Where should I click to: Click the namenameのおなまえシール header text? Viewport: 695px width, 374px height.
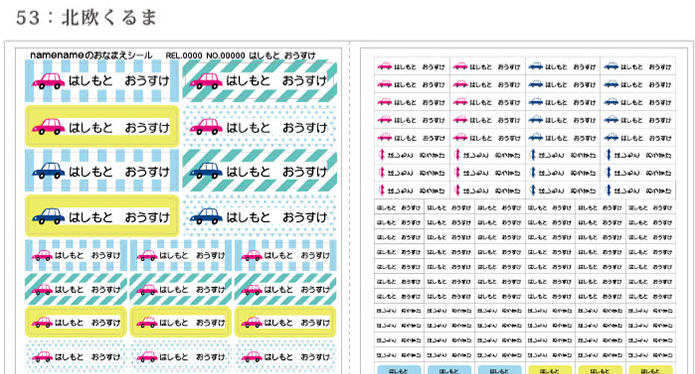click(91, 55)
